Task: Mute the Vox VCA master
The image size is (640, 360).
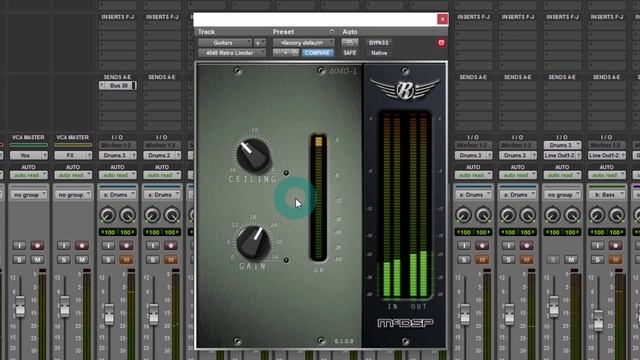Action: (x=37, y=260)
